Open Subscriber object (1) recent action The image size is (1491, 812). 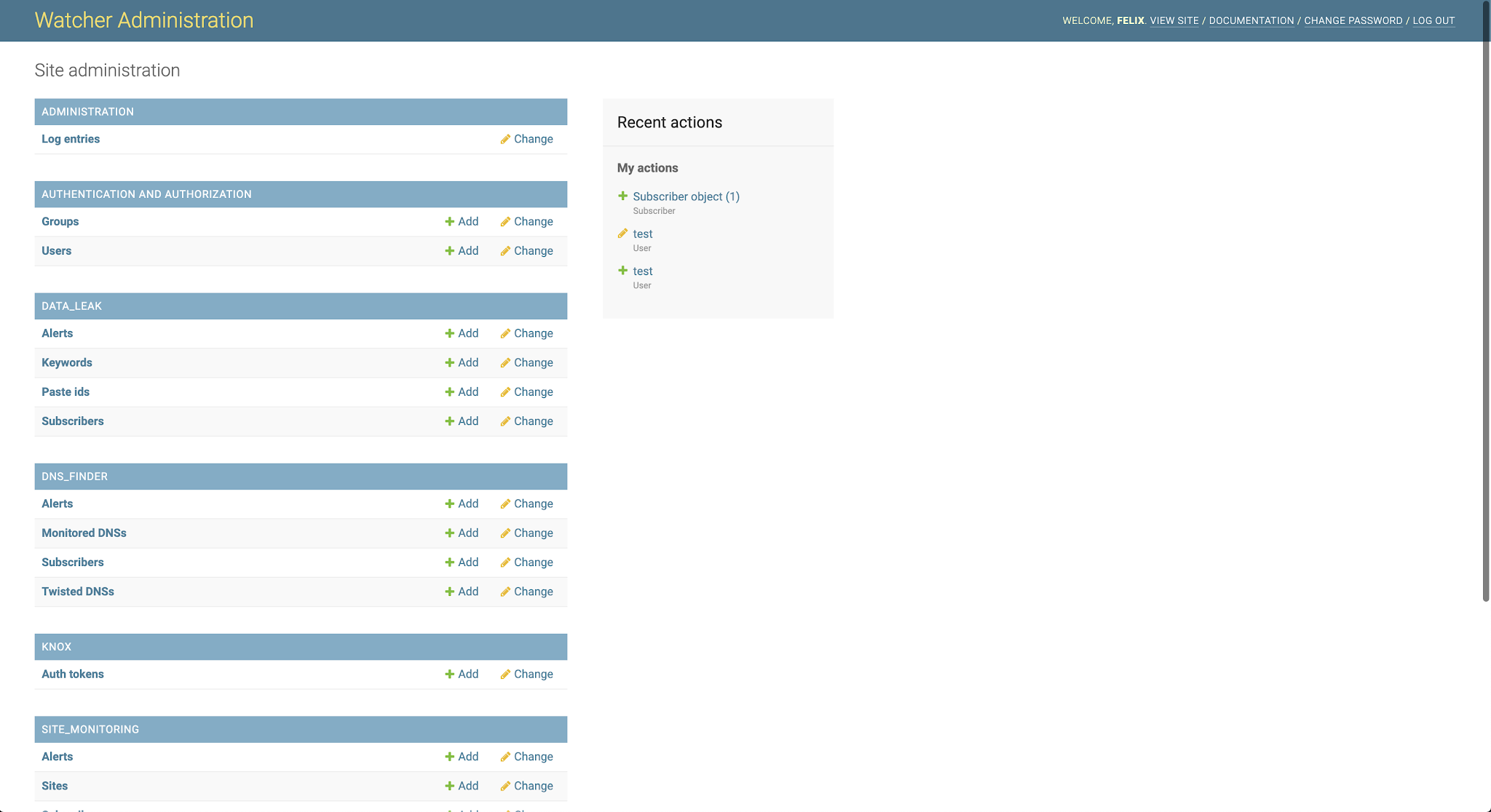point(686,196)
